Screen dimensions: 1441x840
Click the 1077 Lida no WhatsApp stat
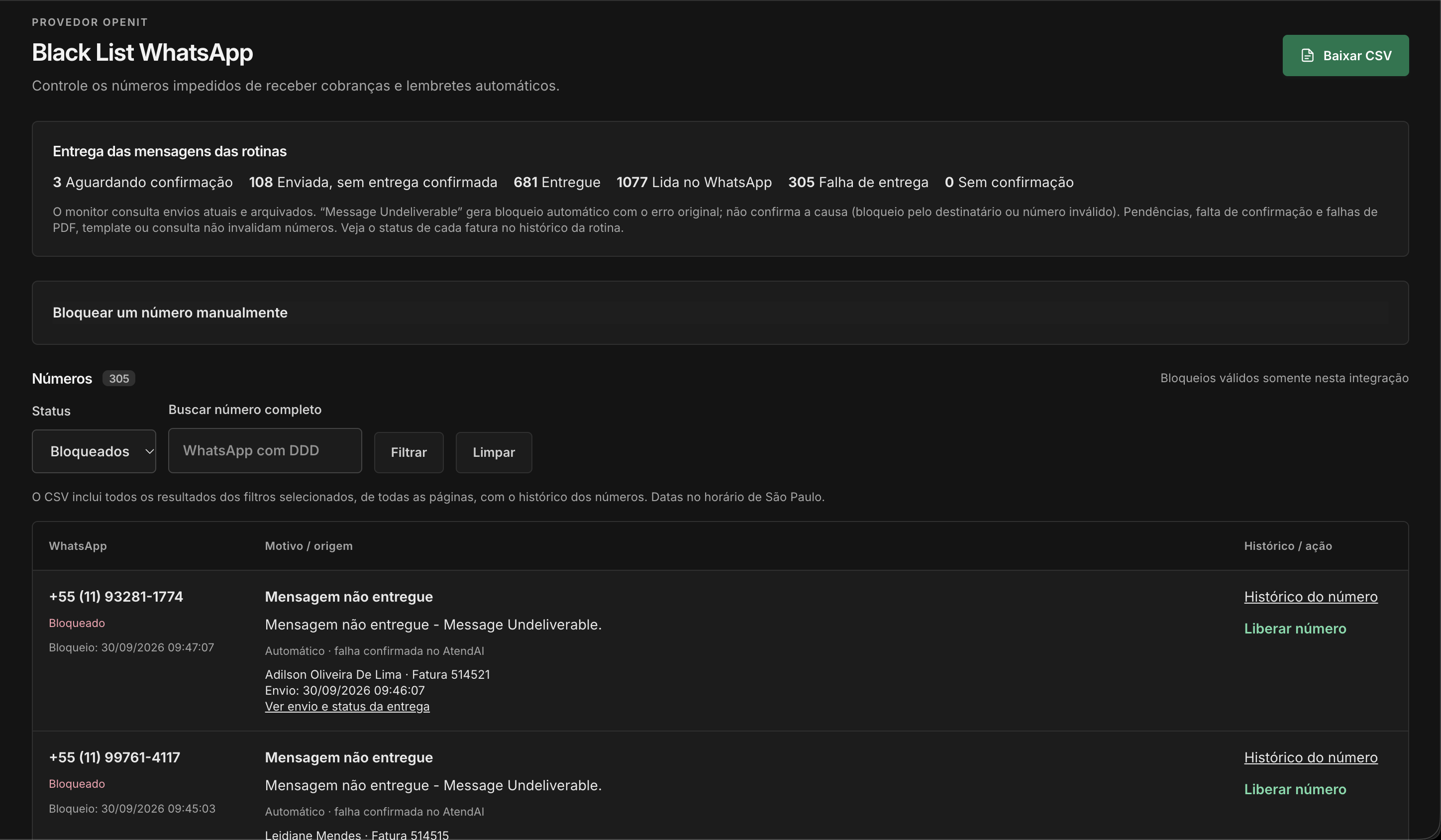point(694,183)
